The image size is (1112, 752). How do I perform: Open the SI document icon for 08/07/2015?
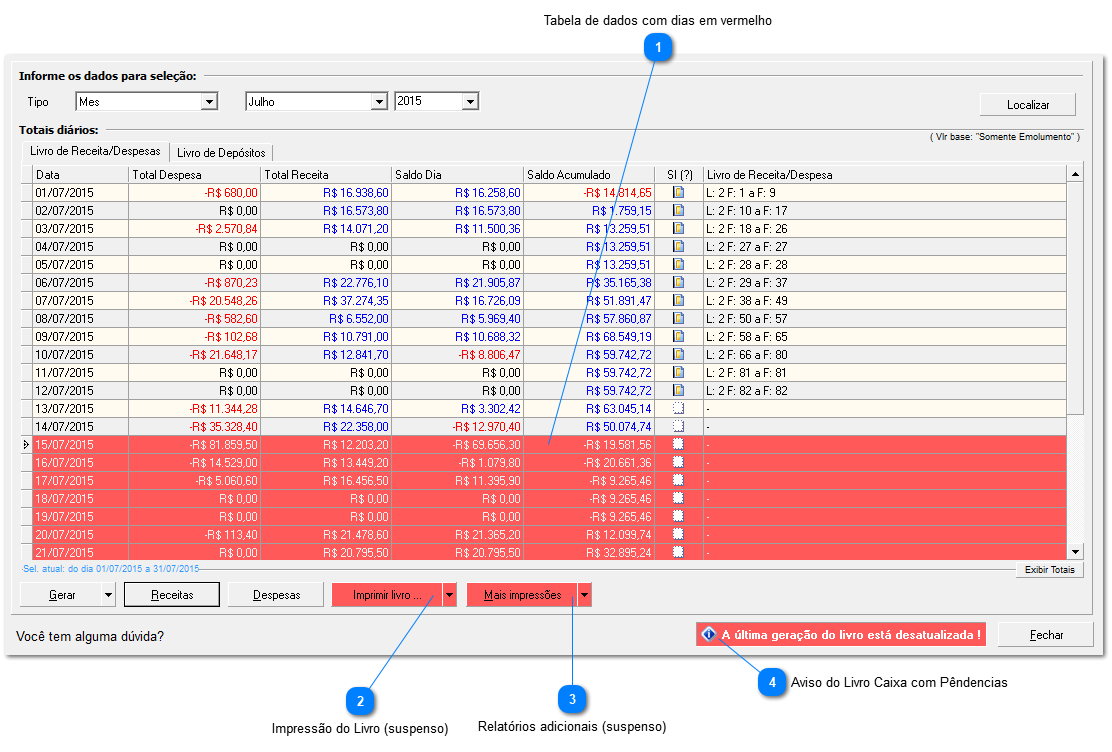point(679,319)
